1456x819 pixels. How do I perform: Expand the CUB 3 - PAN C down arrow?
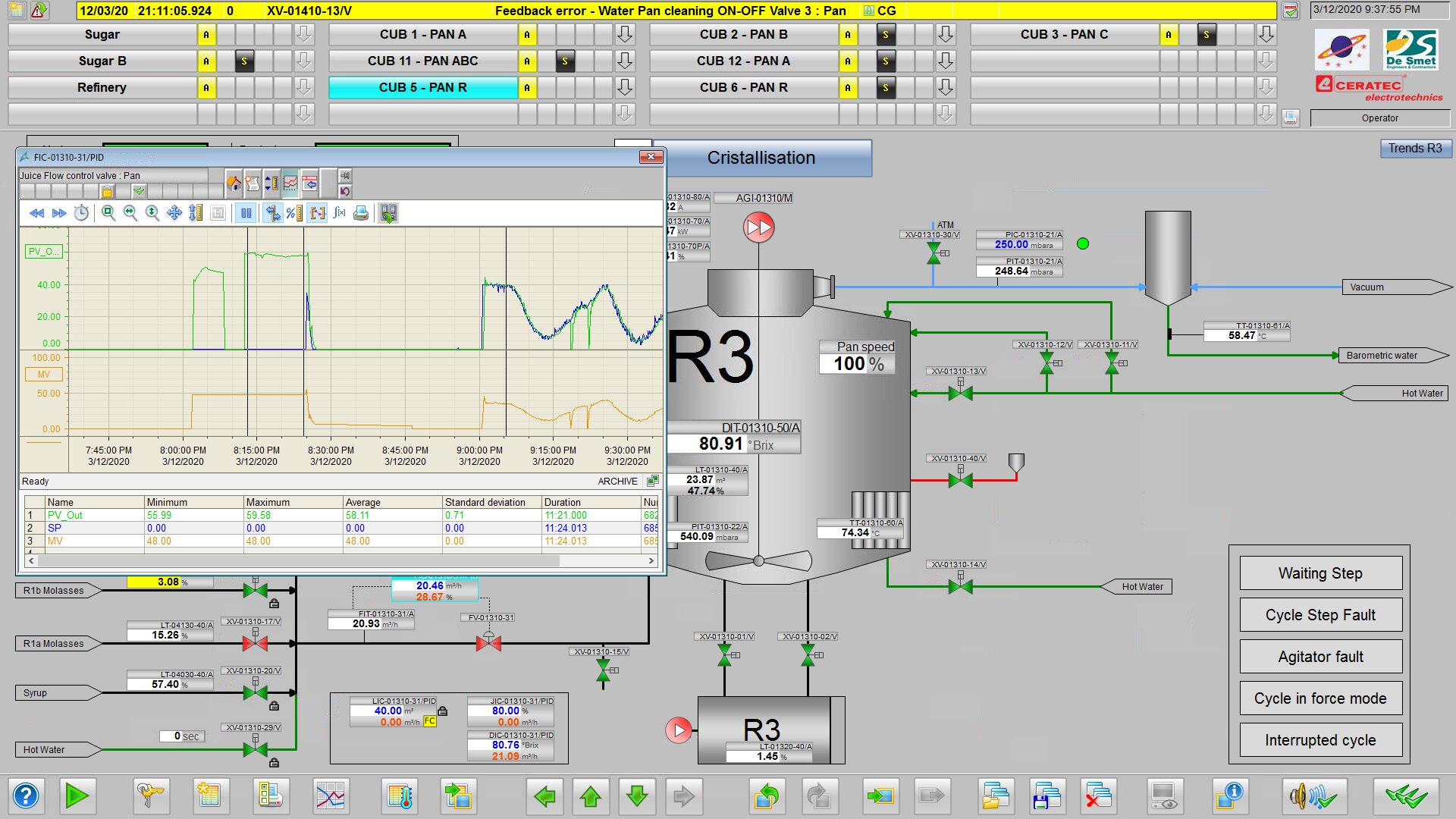(x=1266, y=34)
